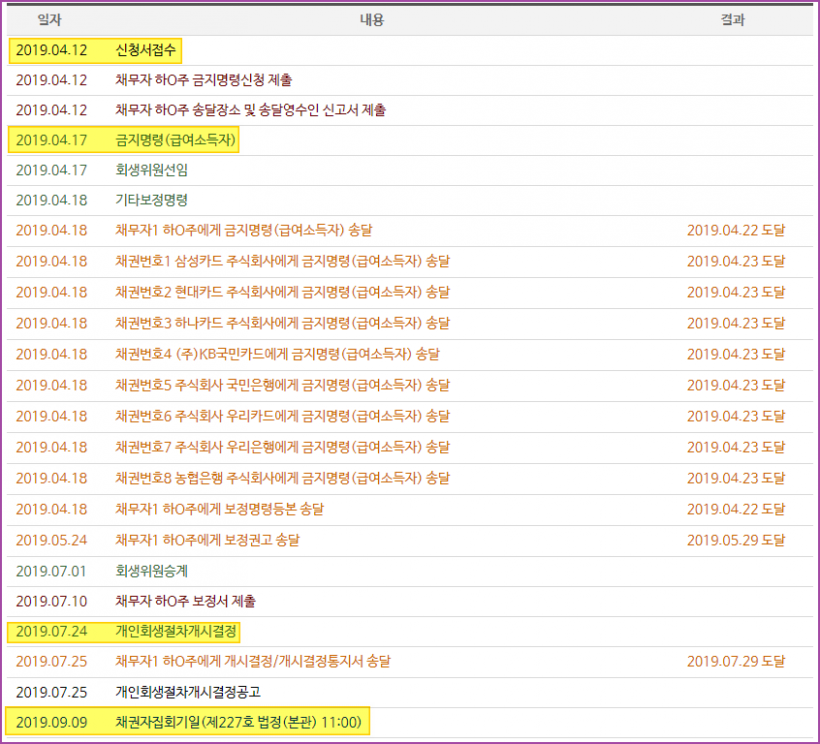The width and height of the screenshot is (820, 744).
Task: Select the 회생위원승계 entry
Action: pyautogui.click(x=151, y=571)
